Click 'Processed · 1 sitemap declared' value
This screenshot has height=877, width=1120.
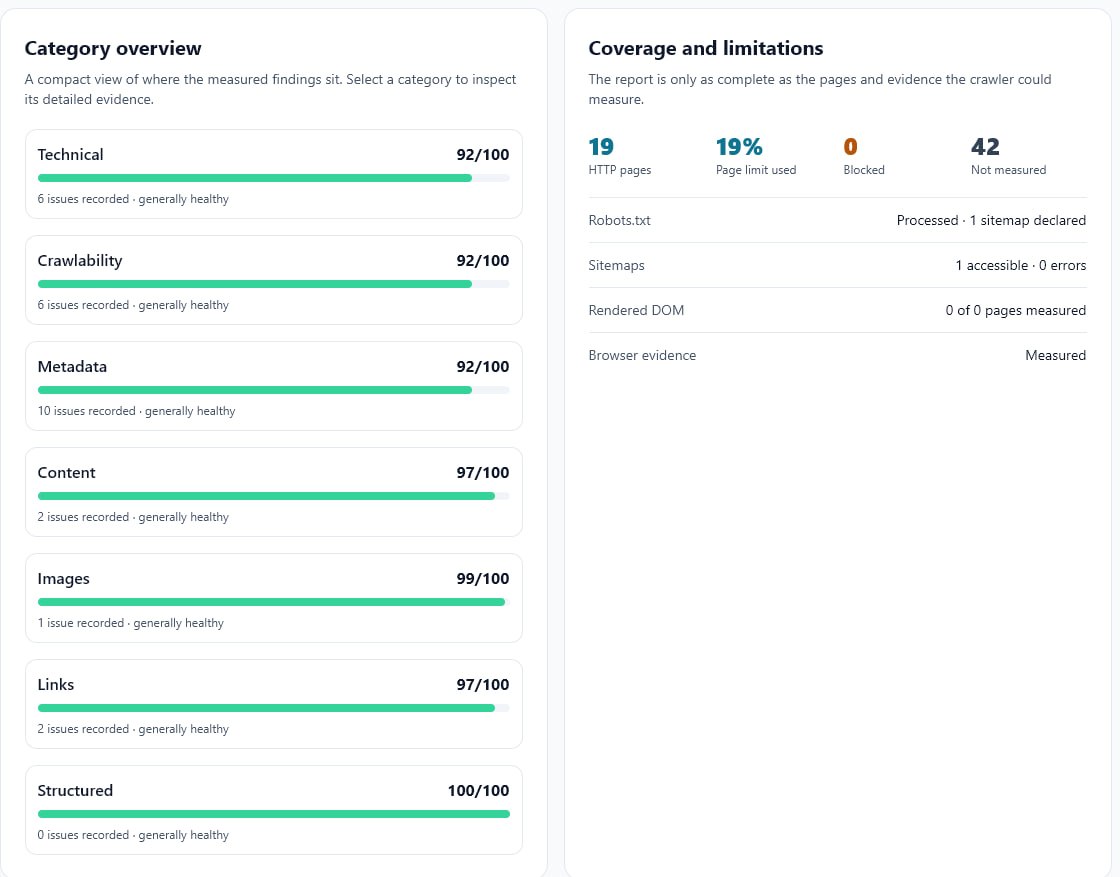pos(991,221)
